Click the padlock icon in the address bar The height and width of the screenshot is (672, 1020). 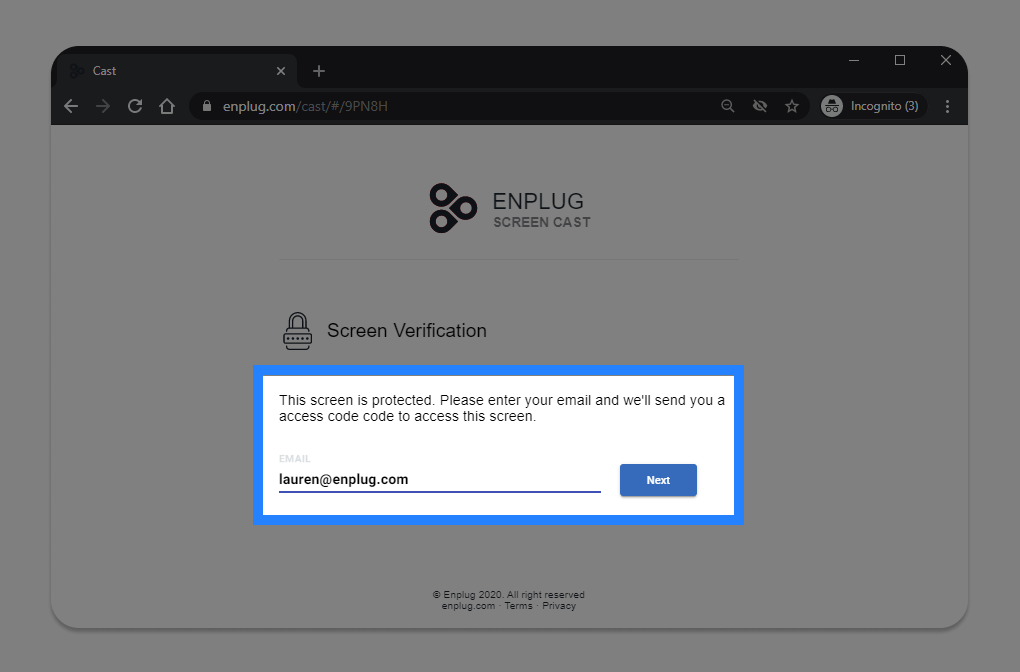207,106
